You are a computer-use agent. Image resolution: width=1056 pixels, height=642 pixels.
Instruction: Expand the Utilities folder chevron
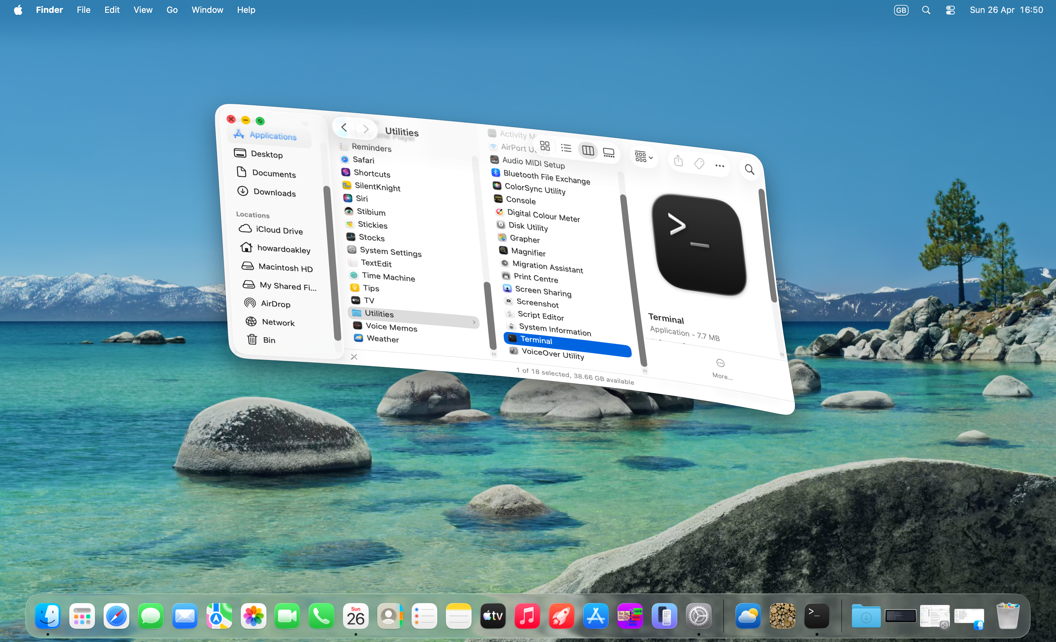tap(474, 322)
